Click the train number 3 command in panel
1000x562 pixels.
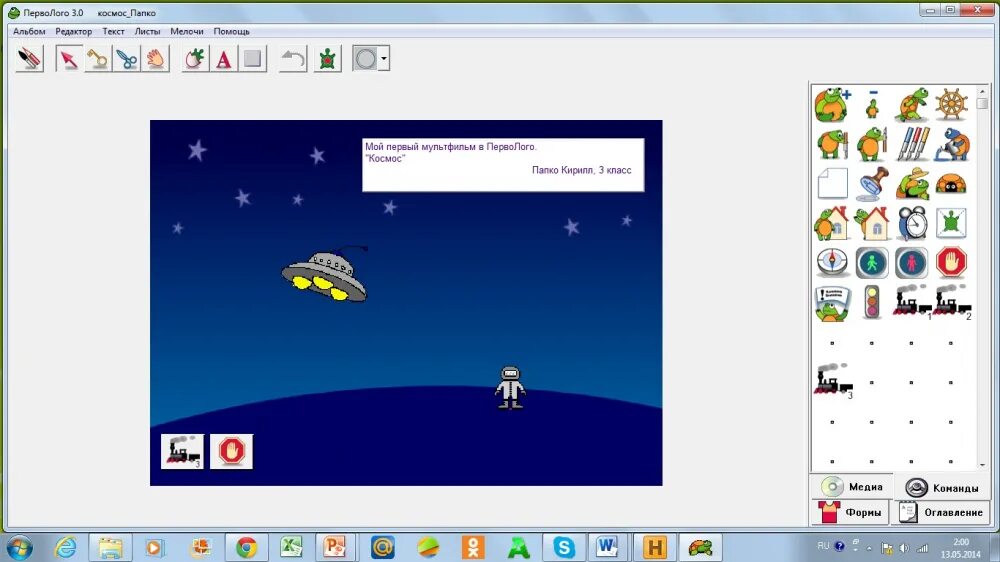tap(834, 381)
